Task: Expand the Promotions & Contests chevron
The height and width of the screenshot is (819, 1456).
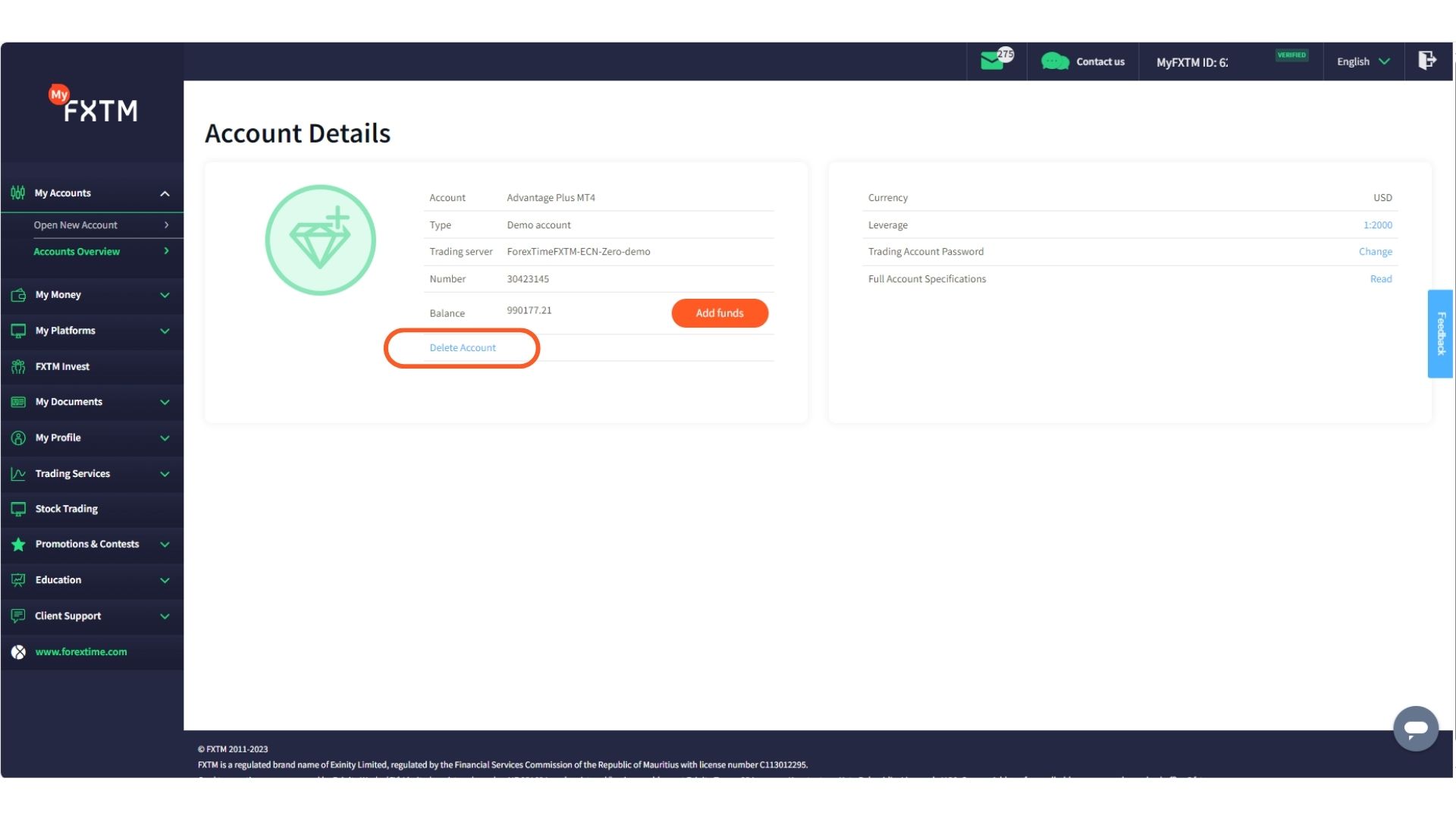Action: [x=165, y=544]
